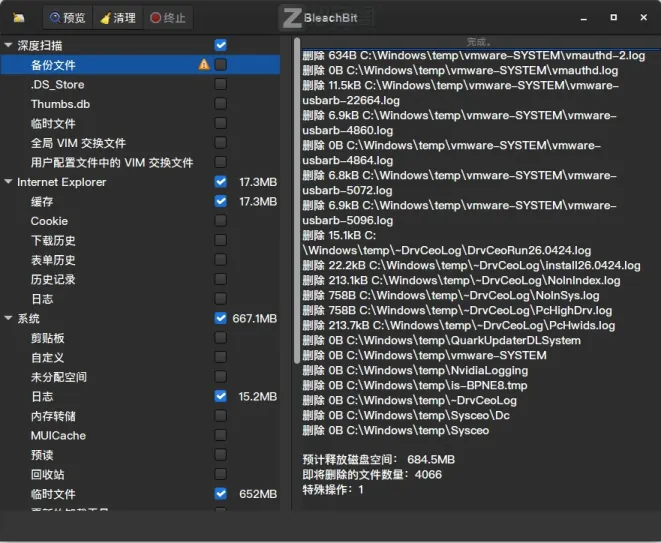Enable the 回收站 checkbox
This screenshot has width=661, height=543.
click(220, 474)
